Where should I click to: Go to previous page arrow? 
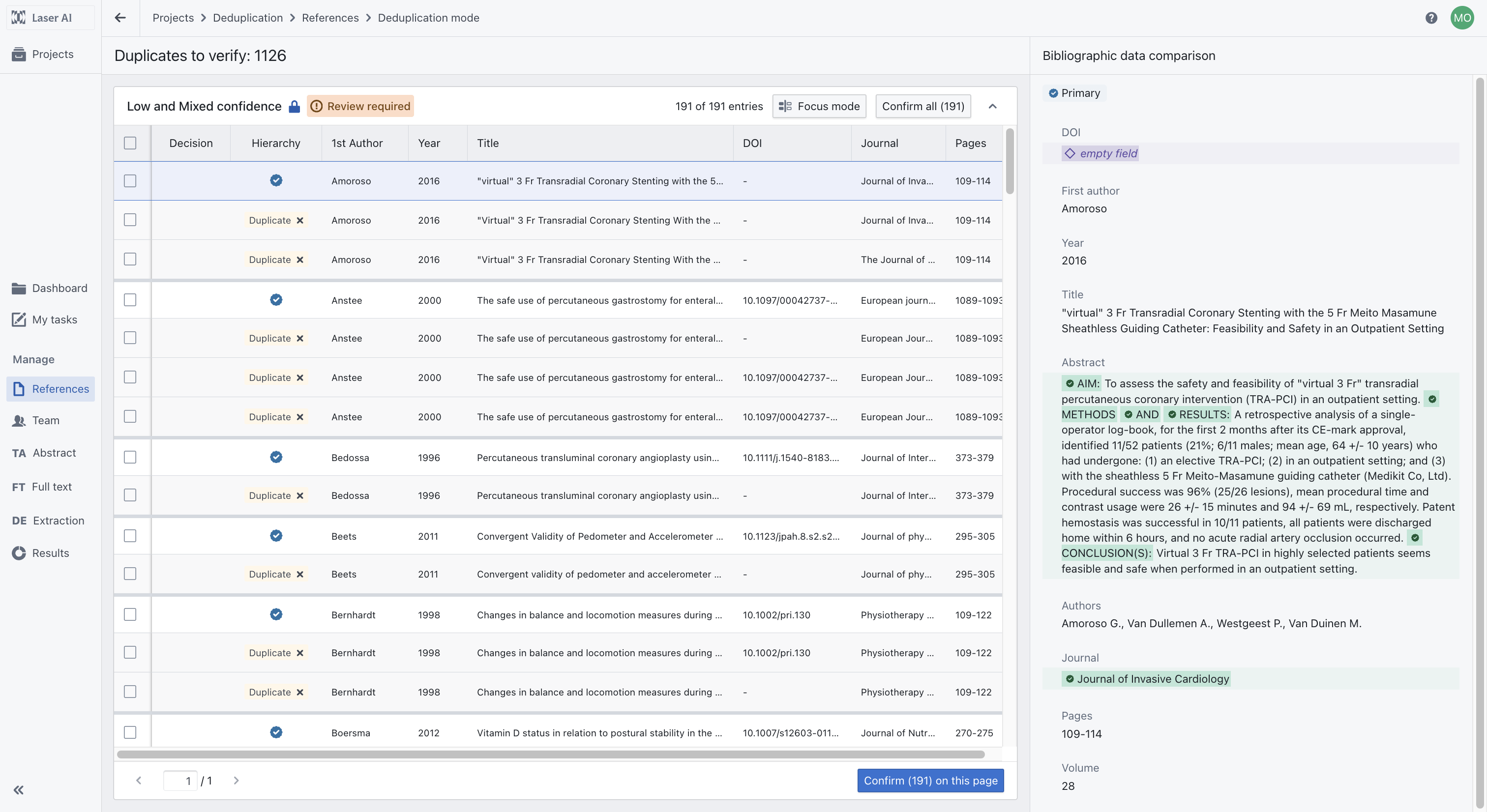[x=139, y=780]
